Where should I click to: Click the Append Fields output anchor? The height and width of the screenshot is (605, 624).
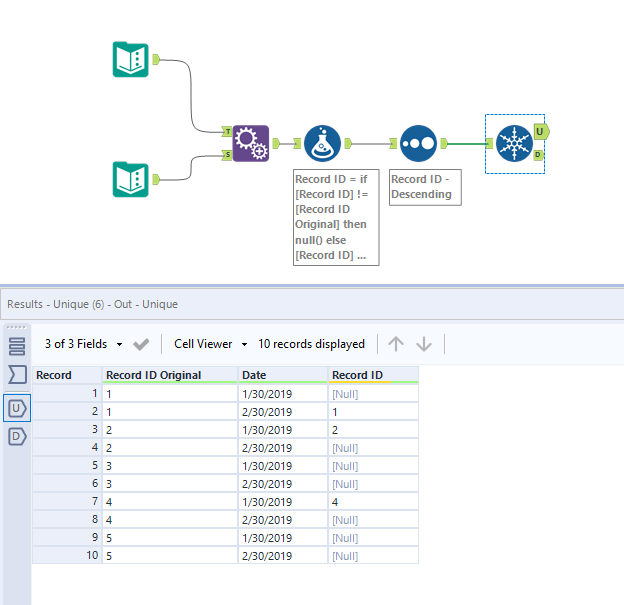point(276,143)
